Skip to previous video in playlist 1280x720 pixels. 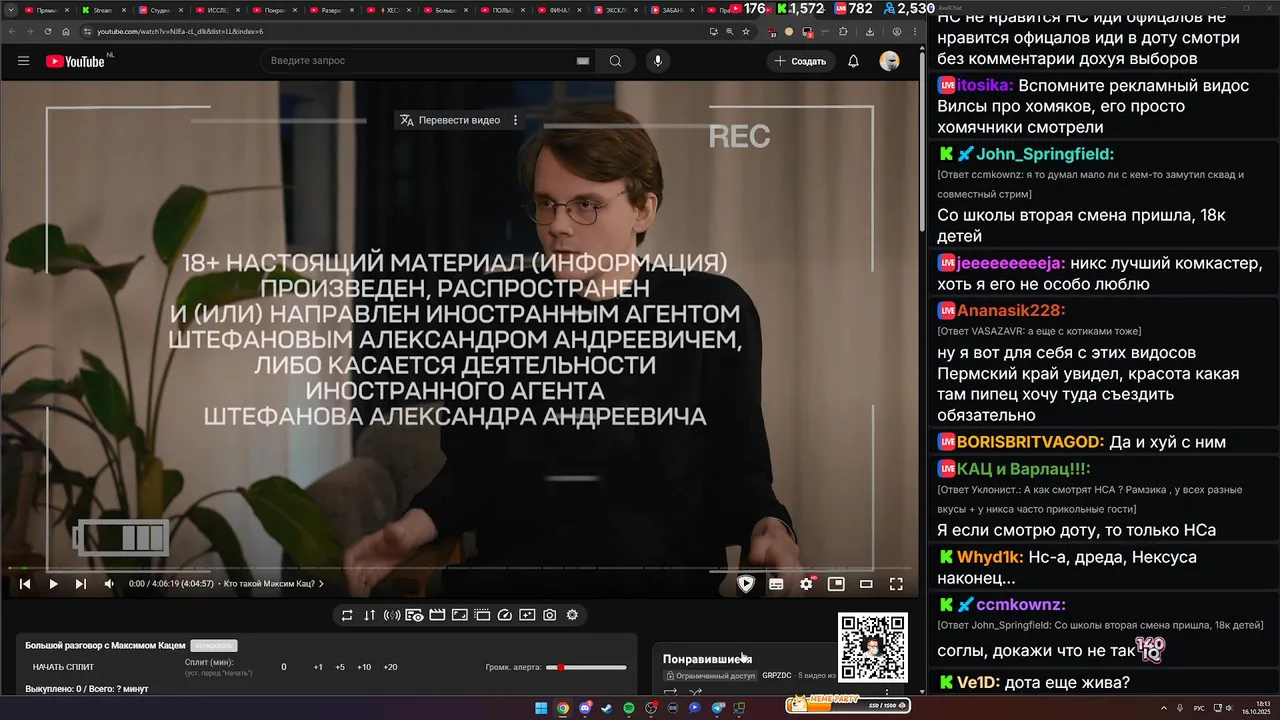[25, 584]
